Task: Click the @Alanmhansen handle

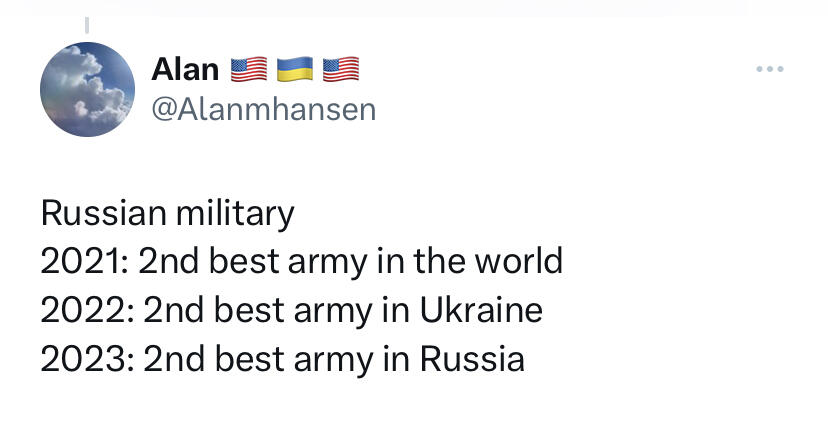Action: click(263, 109)
